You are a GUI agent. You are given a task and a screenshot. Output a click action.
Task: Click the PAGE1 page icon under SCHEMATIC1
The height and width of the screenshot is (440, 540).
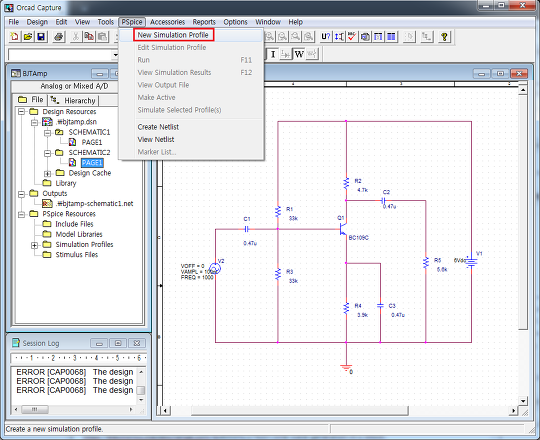click(72, 142)
